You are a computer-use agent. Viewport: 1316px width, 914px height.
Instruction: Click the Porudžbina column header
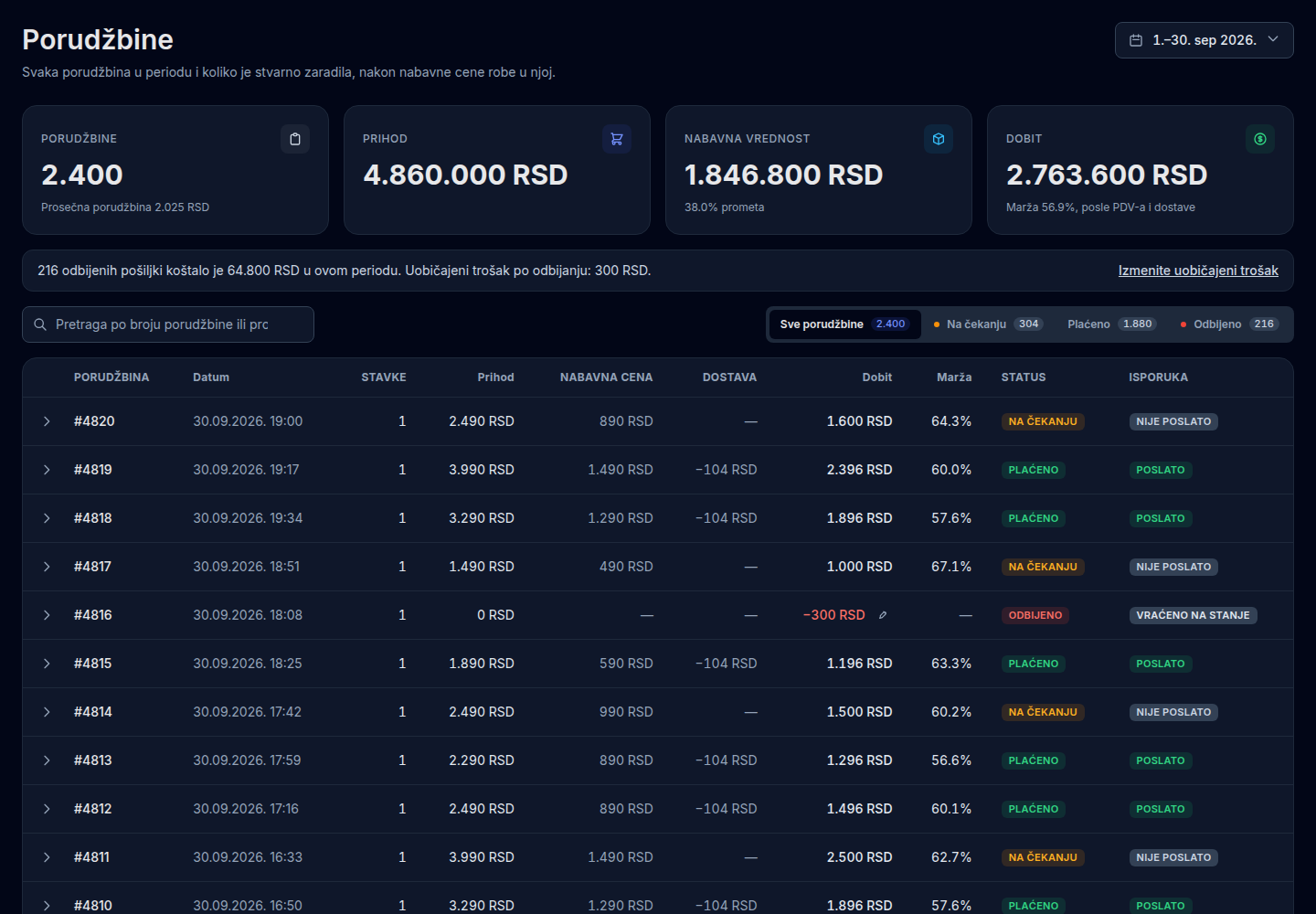[x=111, y=377]
